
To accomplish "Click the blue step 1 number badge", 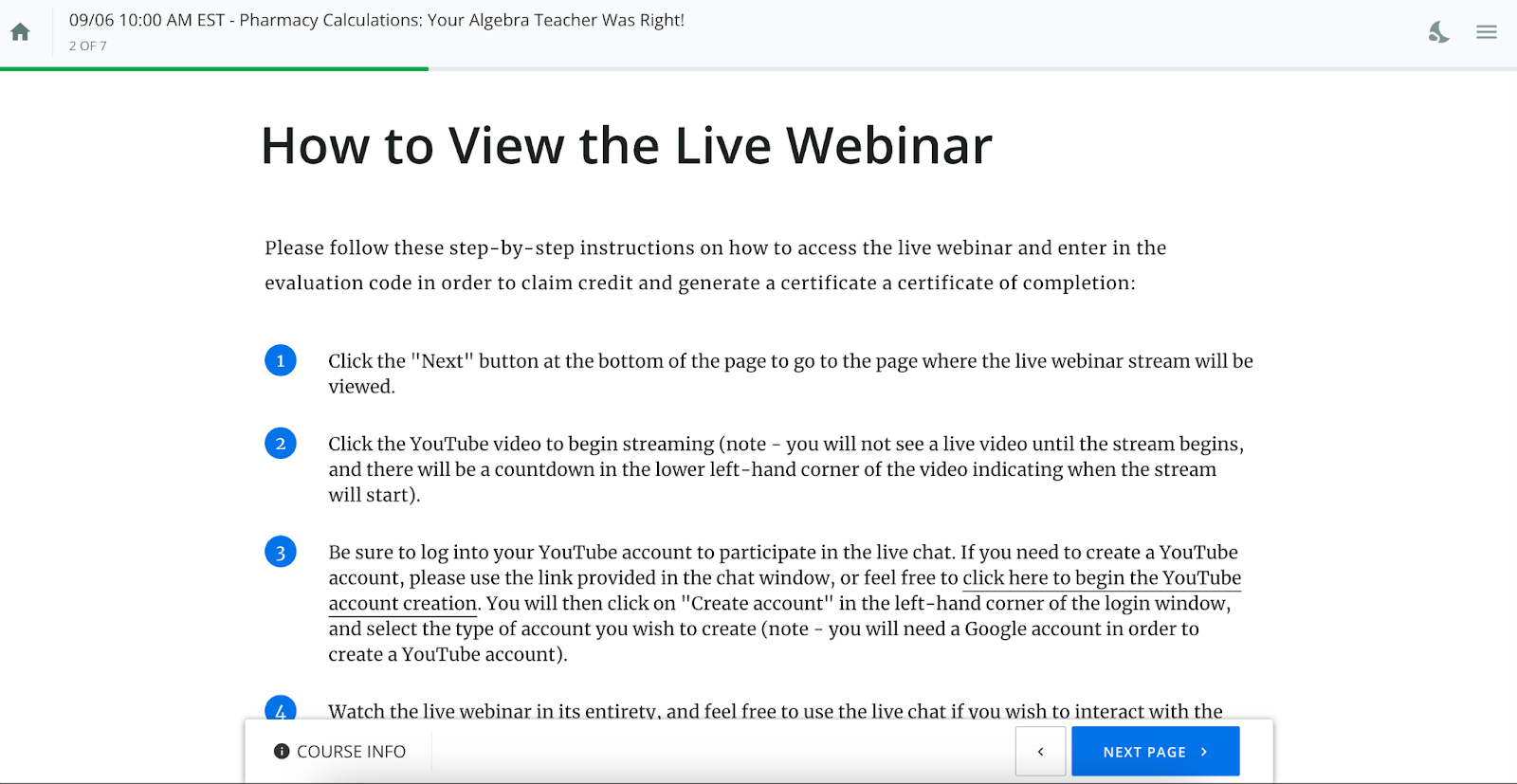I will pos(281,360).
